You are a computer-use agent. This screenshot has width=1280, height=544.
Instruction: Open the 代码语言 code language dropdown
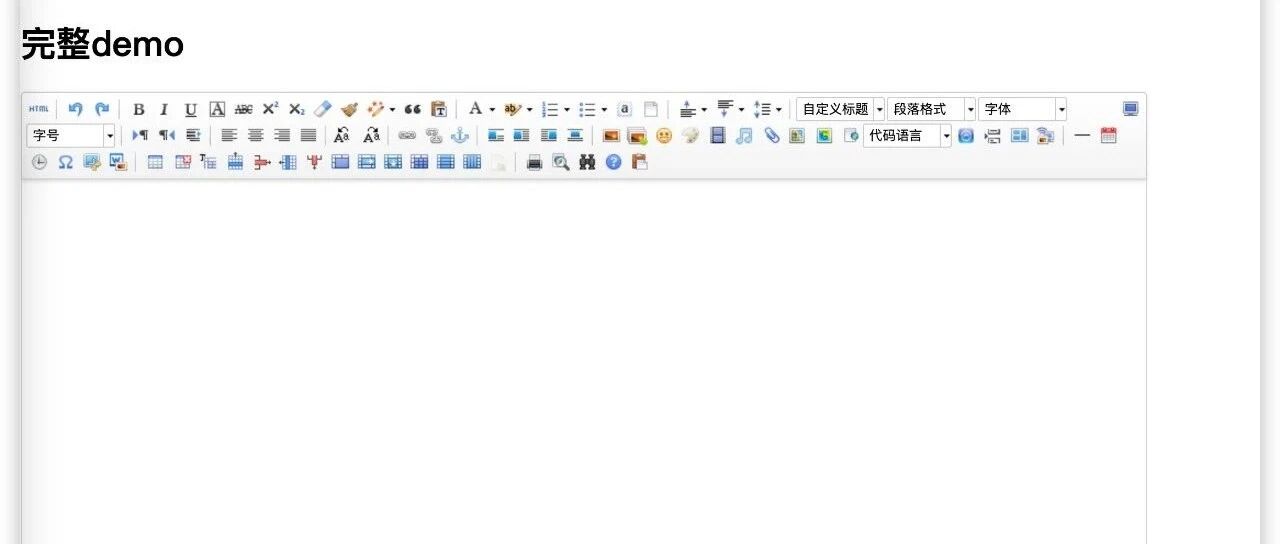pos(908,135)
